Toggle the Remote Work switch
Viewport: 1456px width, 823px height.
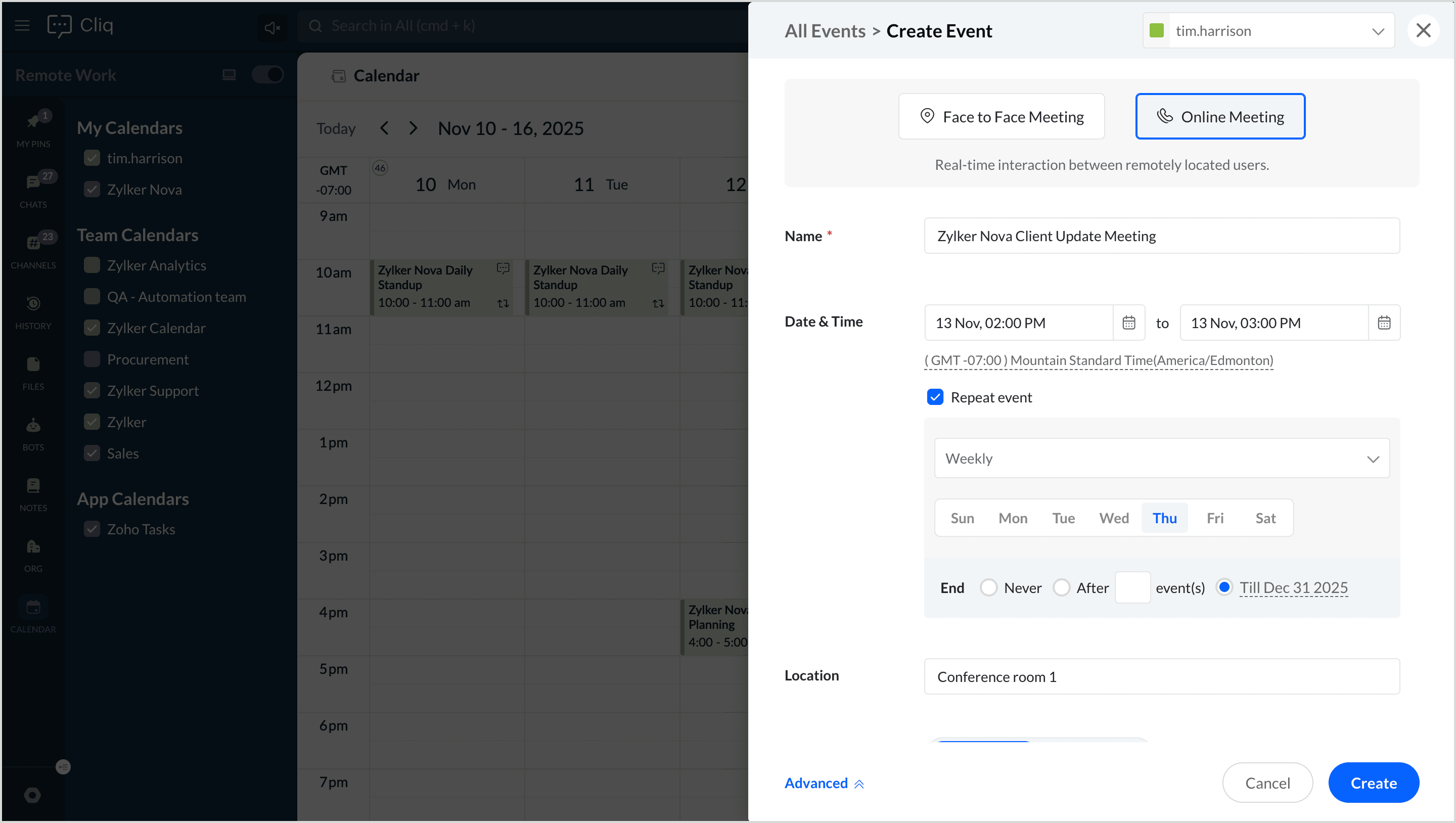[x=267, y=75]
